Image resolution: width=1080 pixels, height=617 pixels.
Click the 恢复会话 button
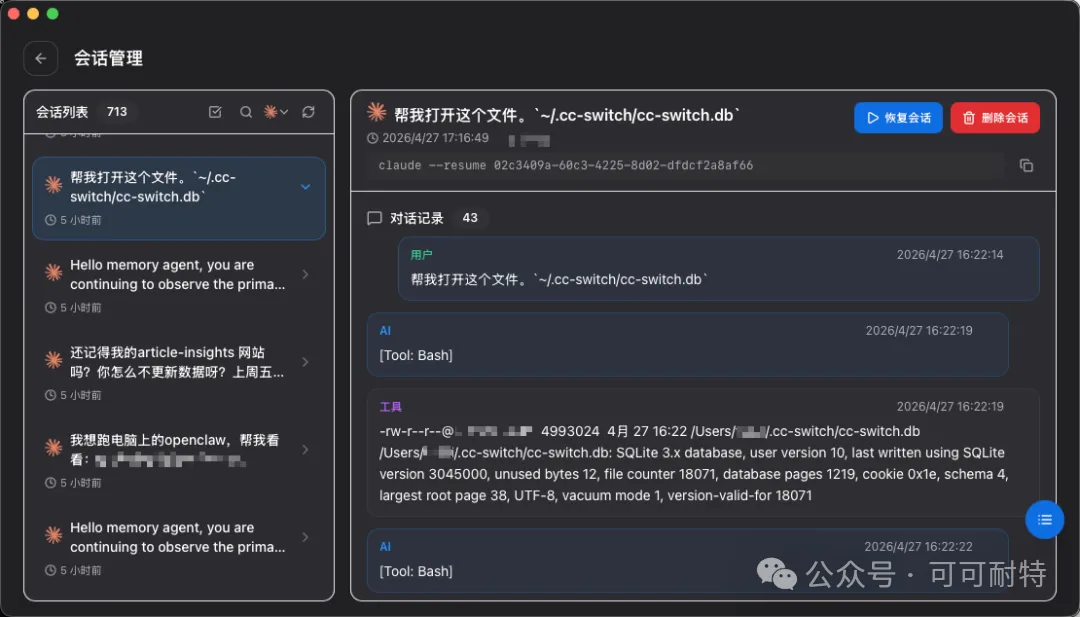click(898, 118)
